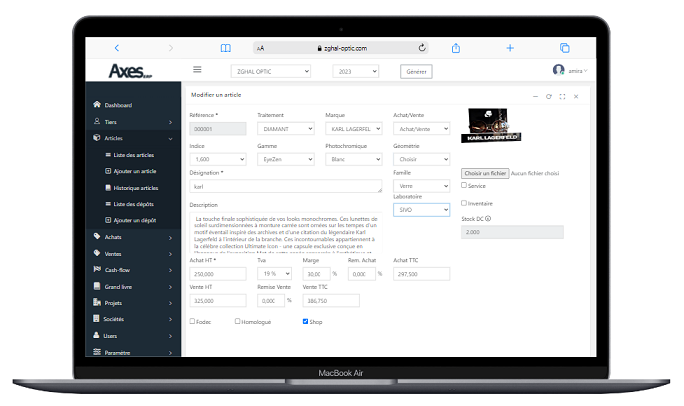Open new tab with plus icon
The image size is (684, 406).
pos(510,48)
